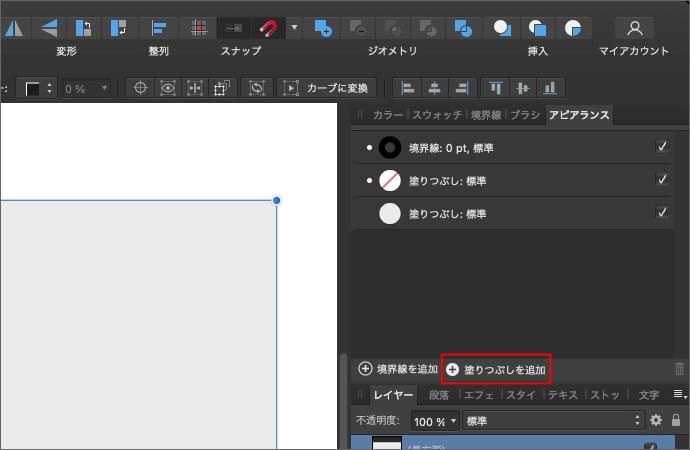Screen dimensions: 690x450
Task: Click the Force Pixel Alignment icon
Action: 200,28
